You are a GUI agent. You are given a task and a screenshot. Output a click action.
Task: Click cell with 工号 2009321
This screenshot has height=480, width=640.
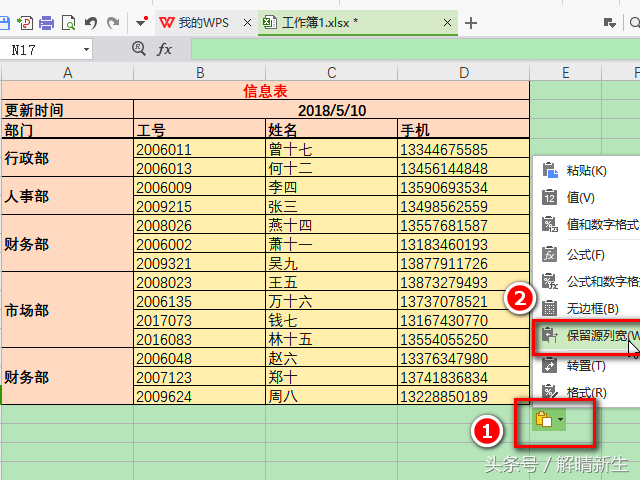200,263
